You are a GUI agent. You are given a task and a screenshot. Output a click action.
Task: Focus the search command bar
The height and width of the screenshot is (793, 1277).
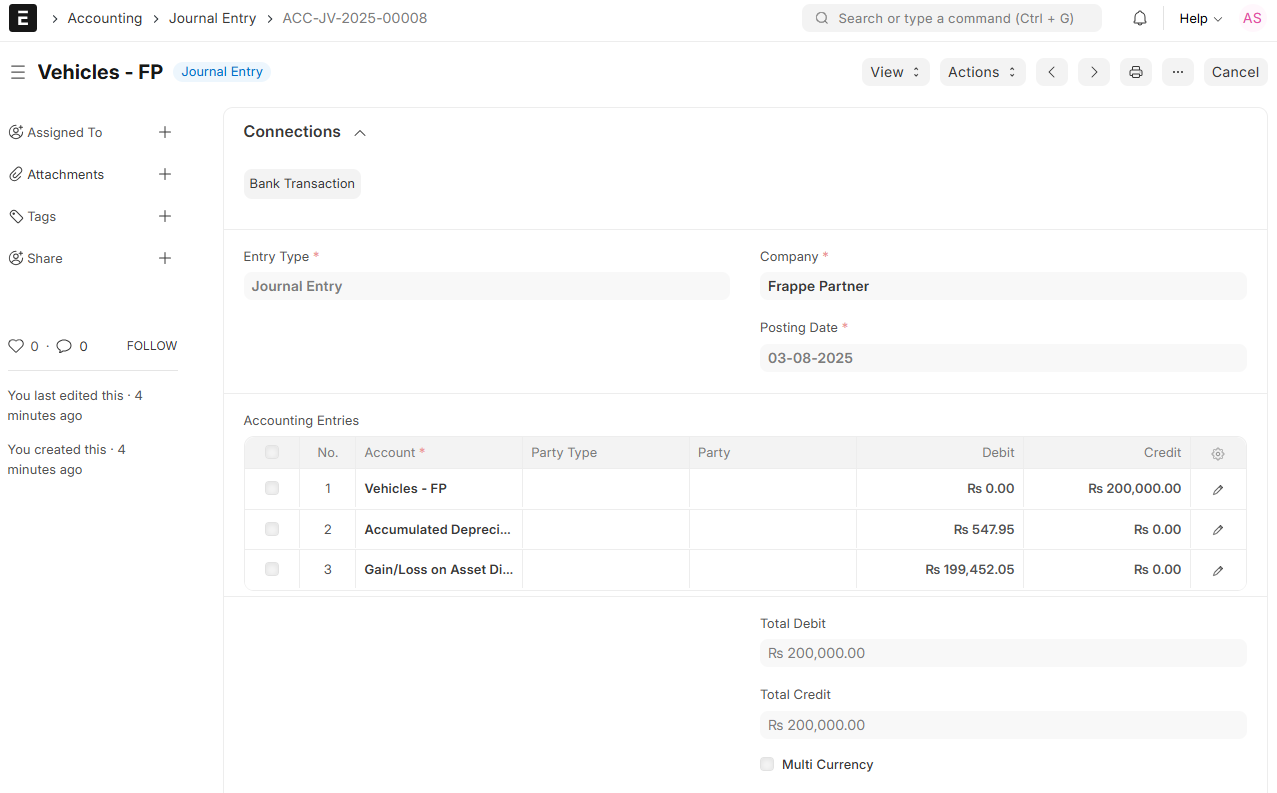pyautogui.click(x=951, y=18)
